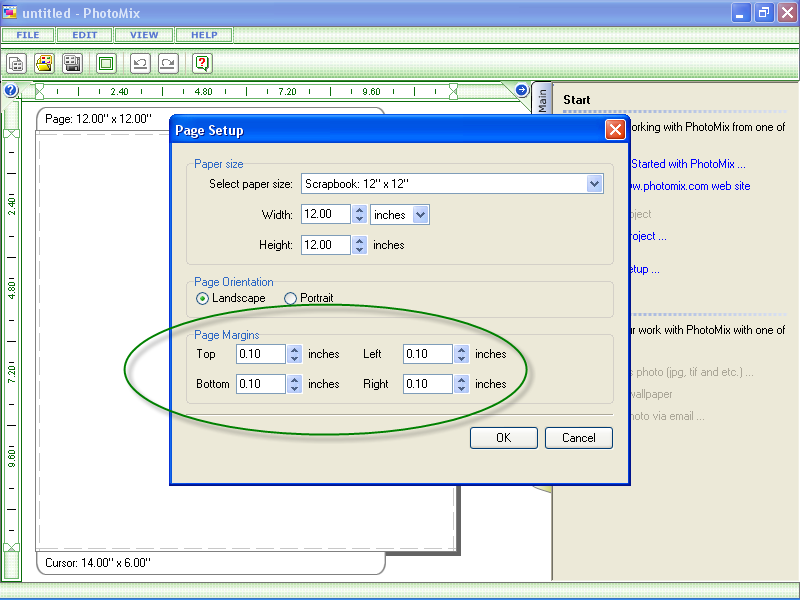Screen dimensions: 800x600
Task: Click the Start heading in side panel
Action: click(x=577, y=100)
